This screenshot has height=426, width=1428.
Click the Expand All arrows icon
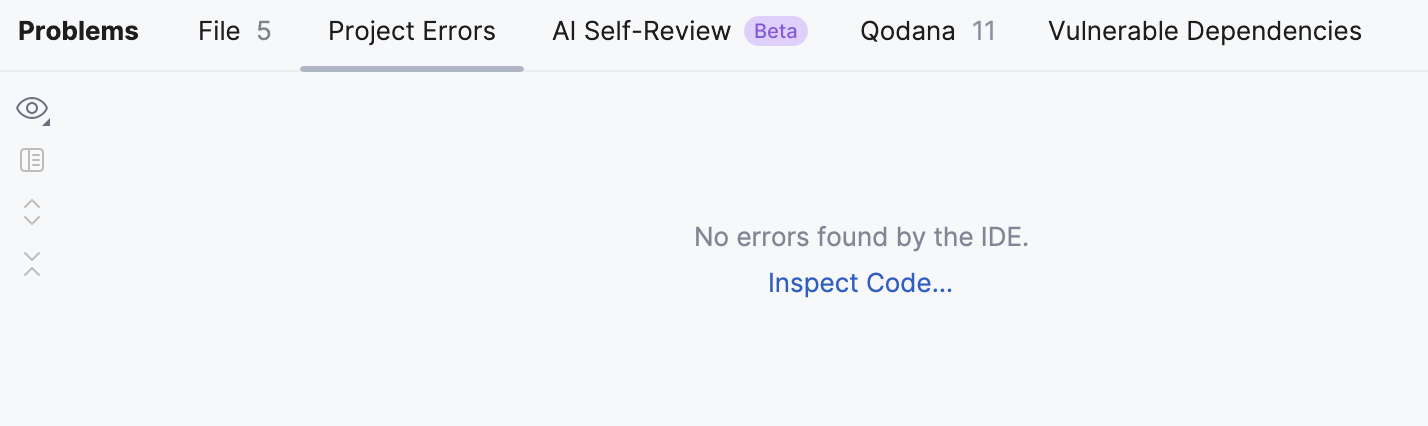(32, 212)
